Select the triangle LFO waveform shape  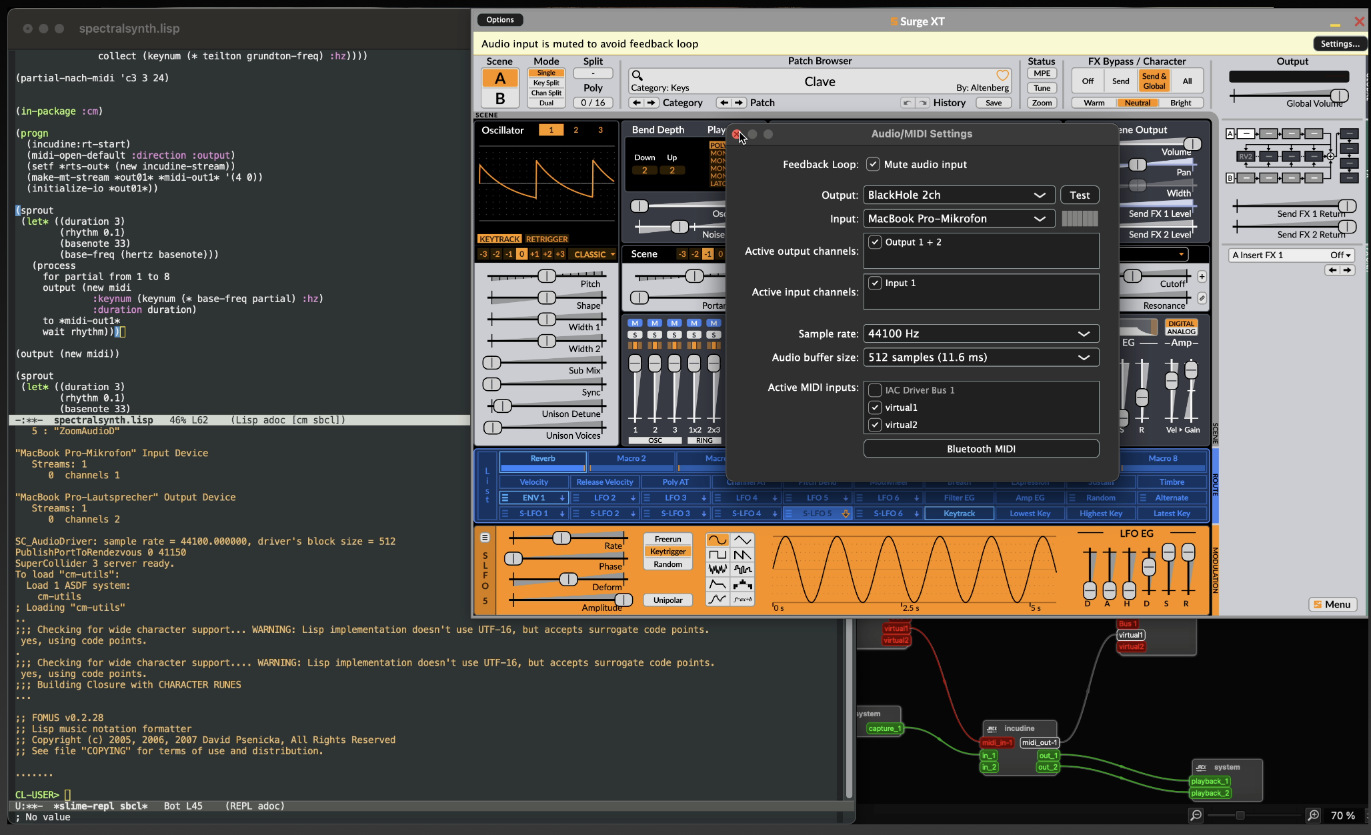[x=741, y=539]
